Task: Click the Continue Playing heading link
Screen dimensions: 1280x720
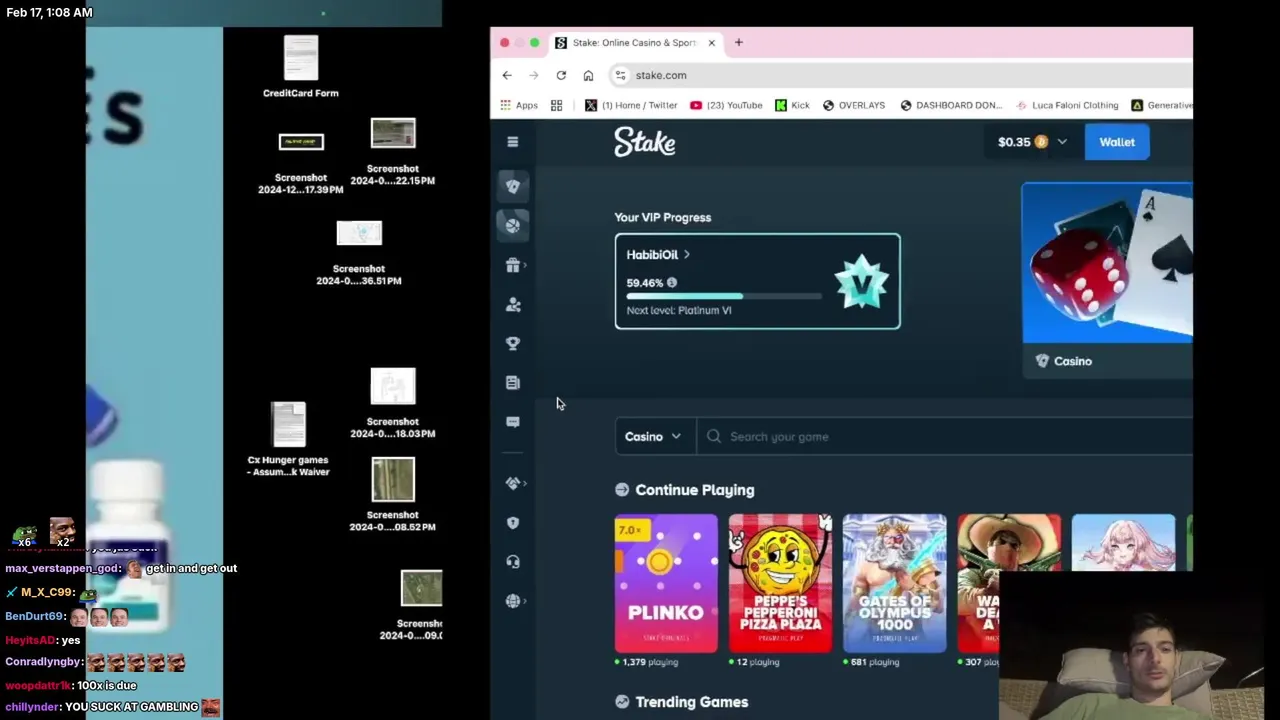Action: pos(695,490)
